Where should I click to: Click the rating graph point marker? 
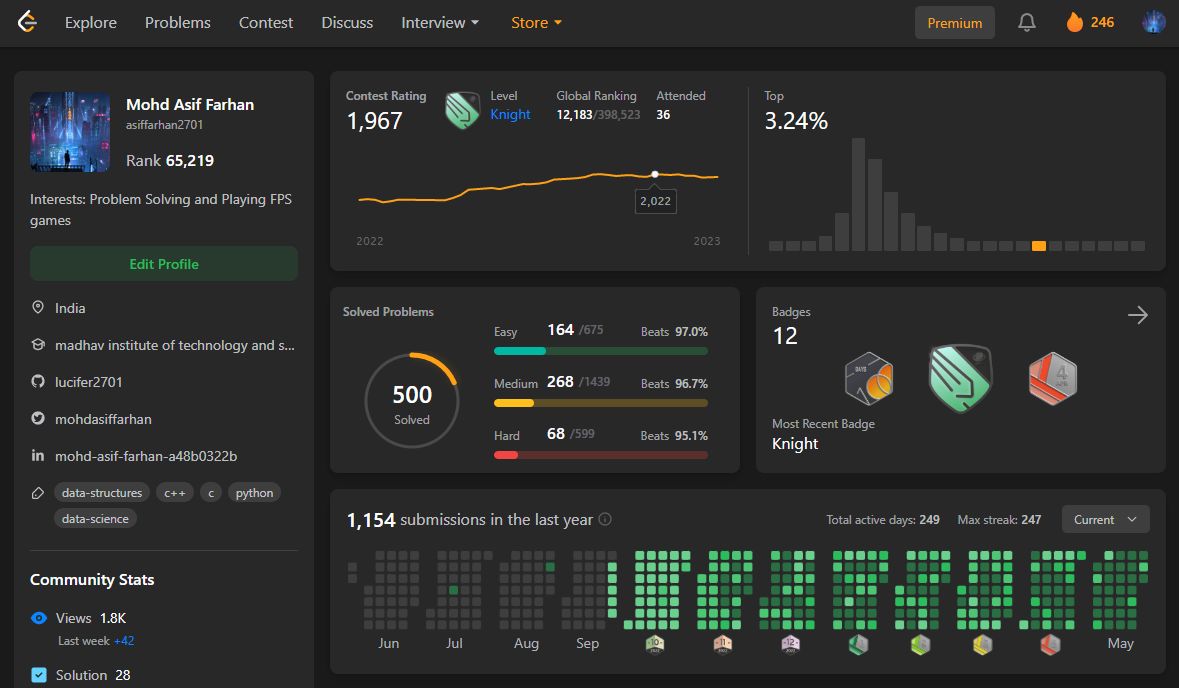click(655, 174)
